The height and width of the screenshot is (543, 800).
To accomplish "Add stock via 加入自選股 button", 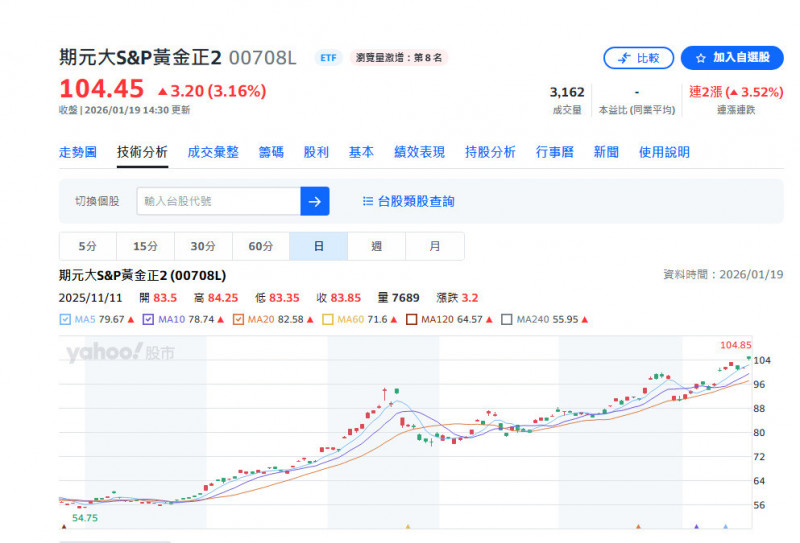I will click(732, 58).
